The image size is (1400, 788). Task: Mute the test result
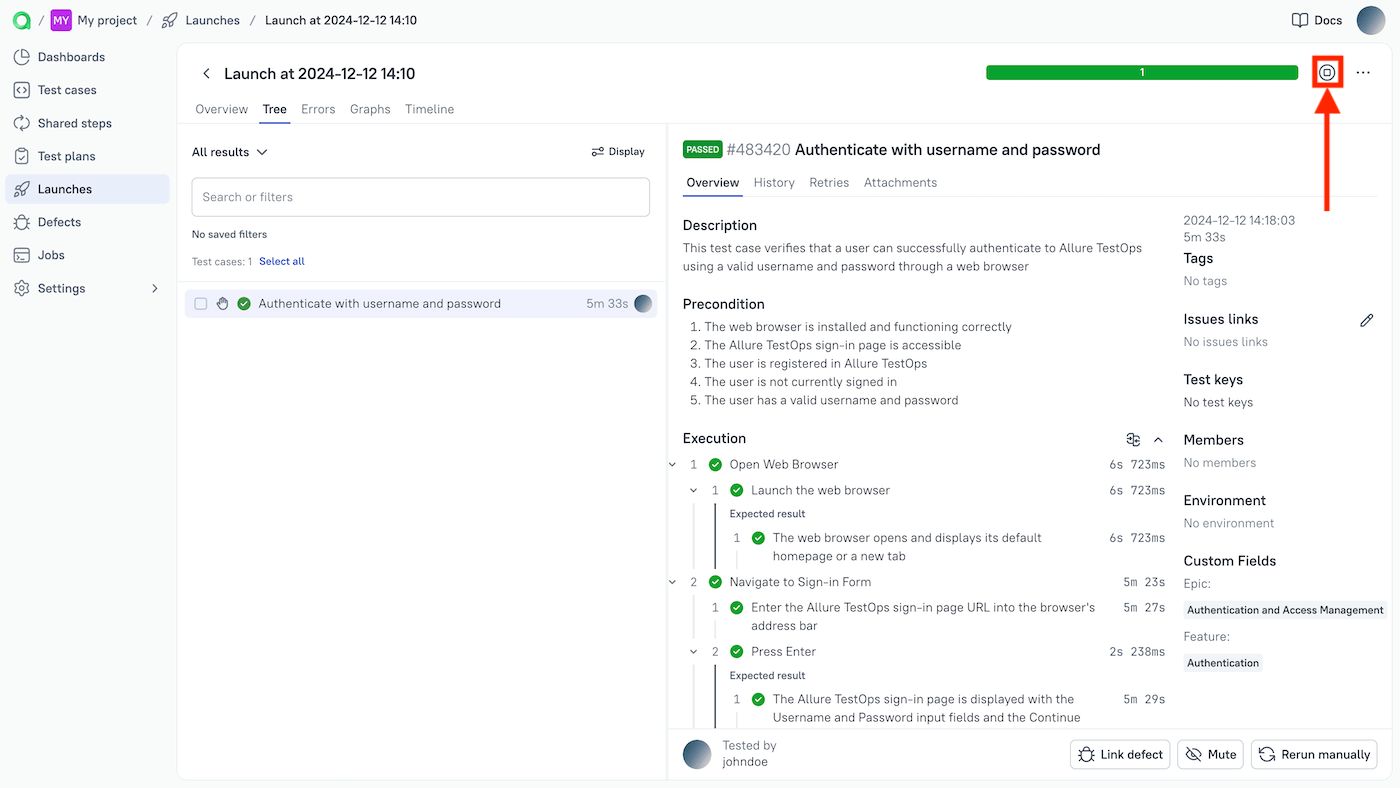(x=1210, y=755)
